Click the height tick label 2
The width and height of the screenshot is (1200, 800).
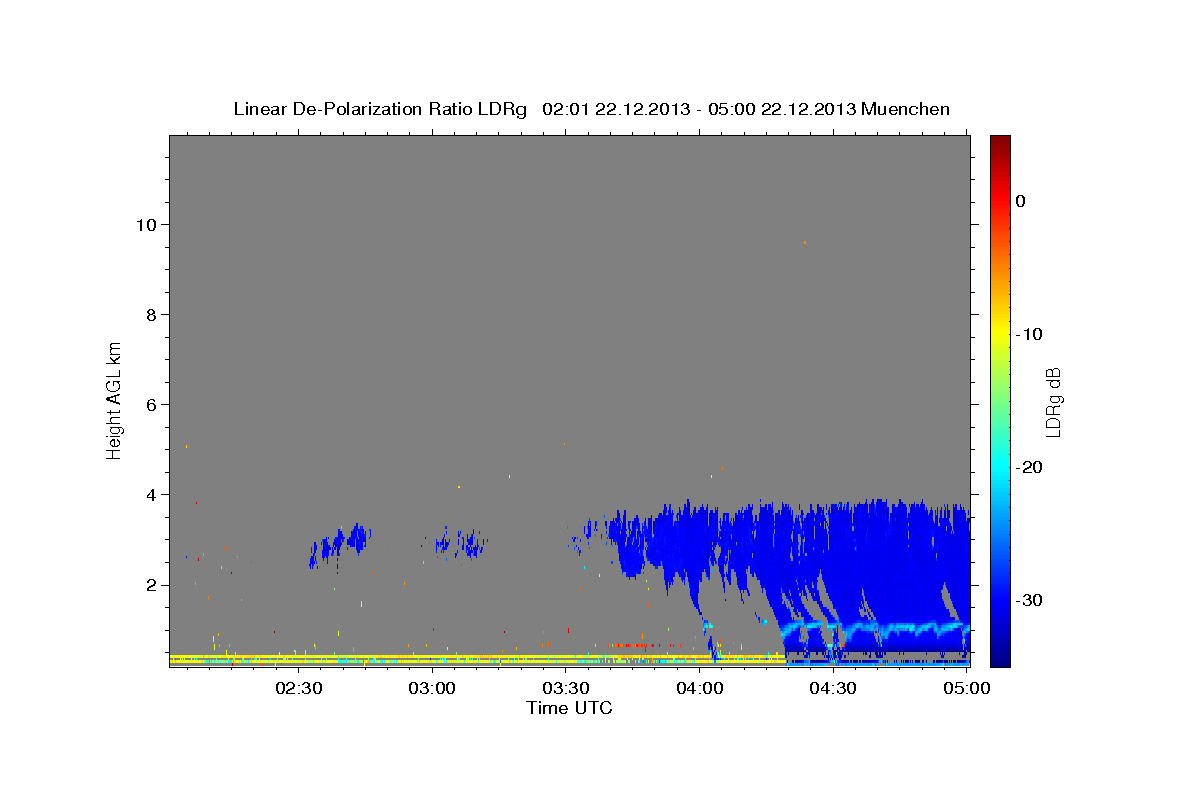[150, 585]
